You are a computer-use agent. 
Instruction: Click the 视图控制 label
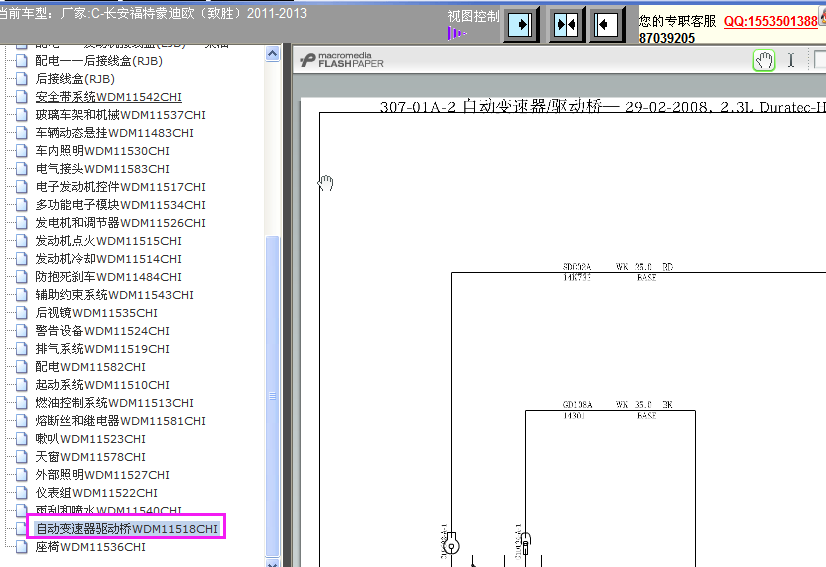(x=473, y=16)
